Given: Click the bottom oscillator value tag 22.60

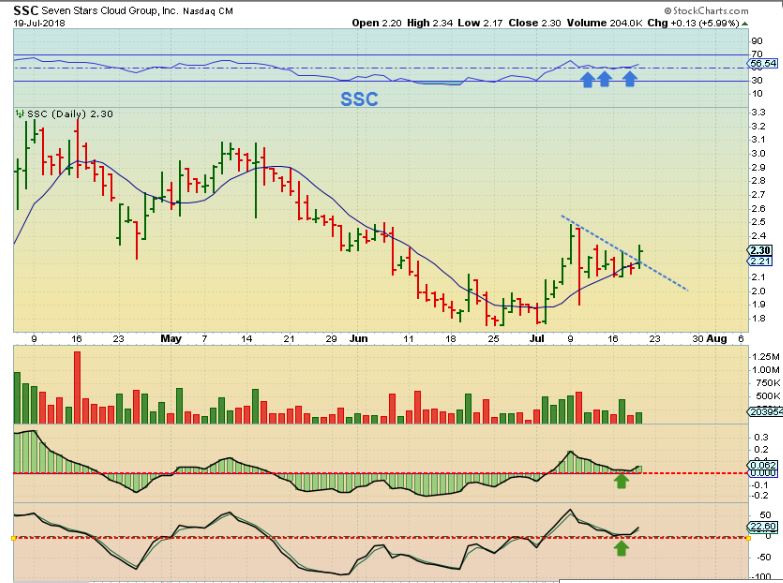Looking at the screenshot, I should (x=763, y=527).
